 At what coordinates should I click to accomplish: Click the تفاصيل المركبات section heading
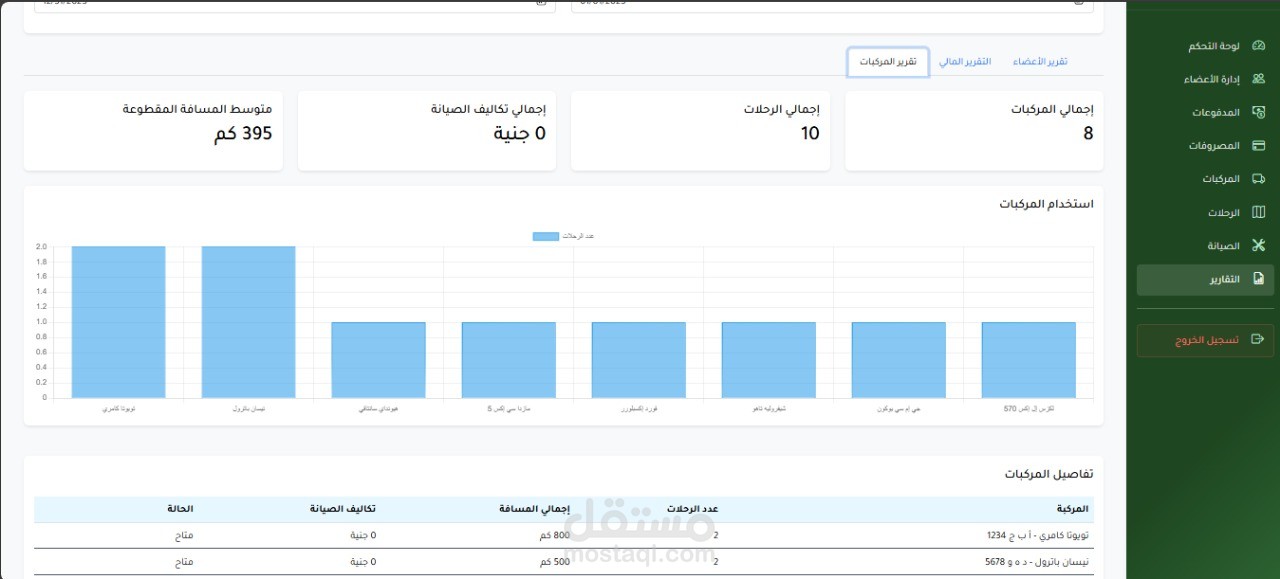[1049, 474]
